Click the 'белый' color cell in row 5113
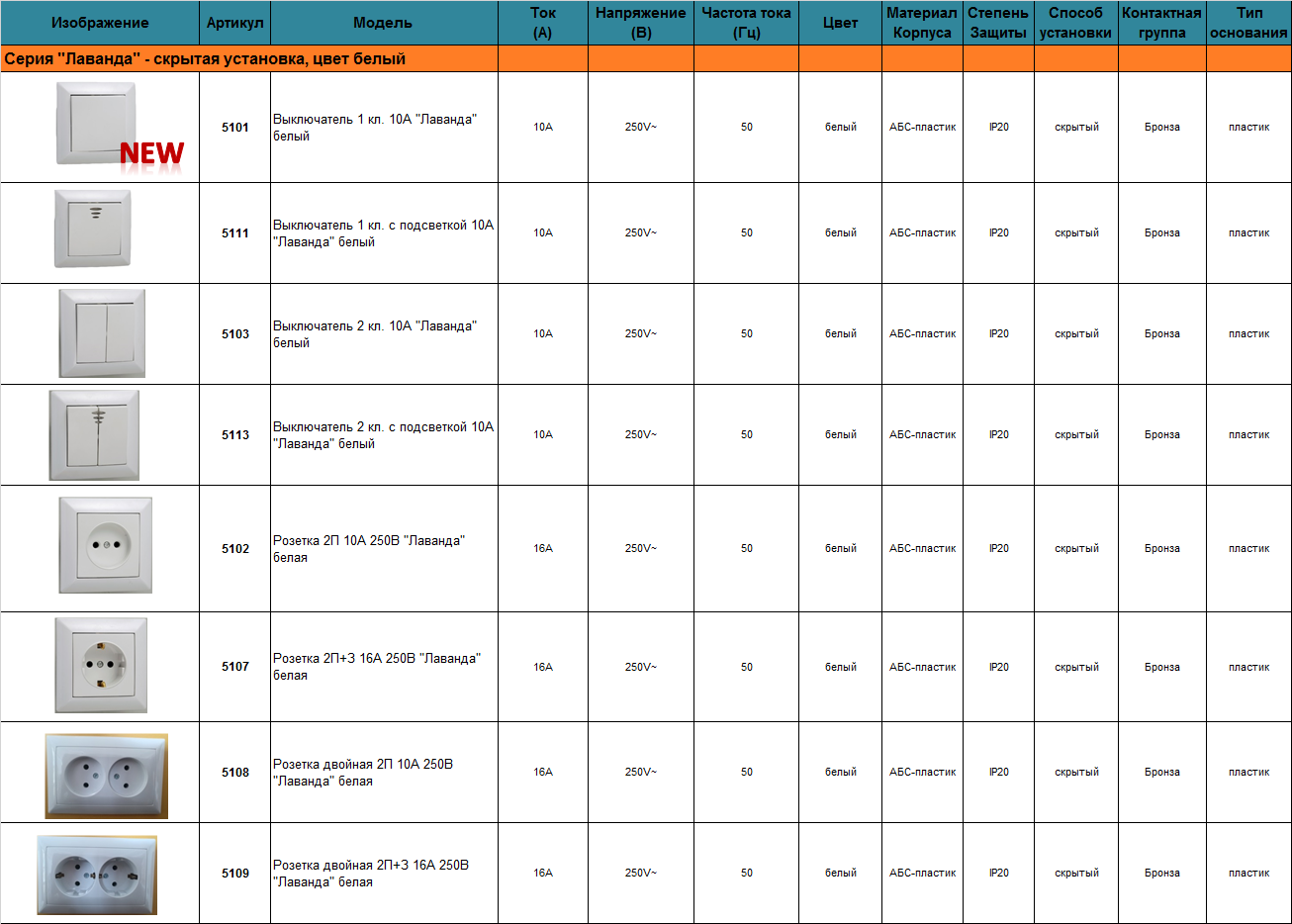This screenshot has width=1292, height=924. (841, 435)
